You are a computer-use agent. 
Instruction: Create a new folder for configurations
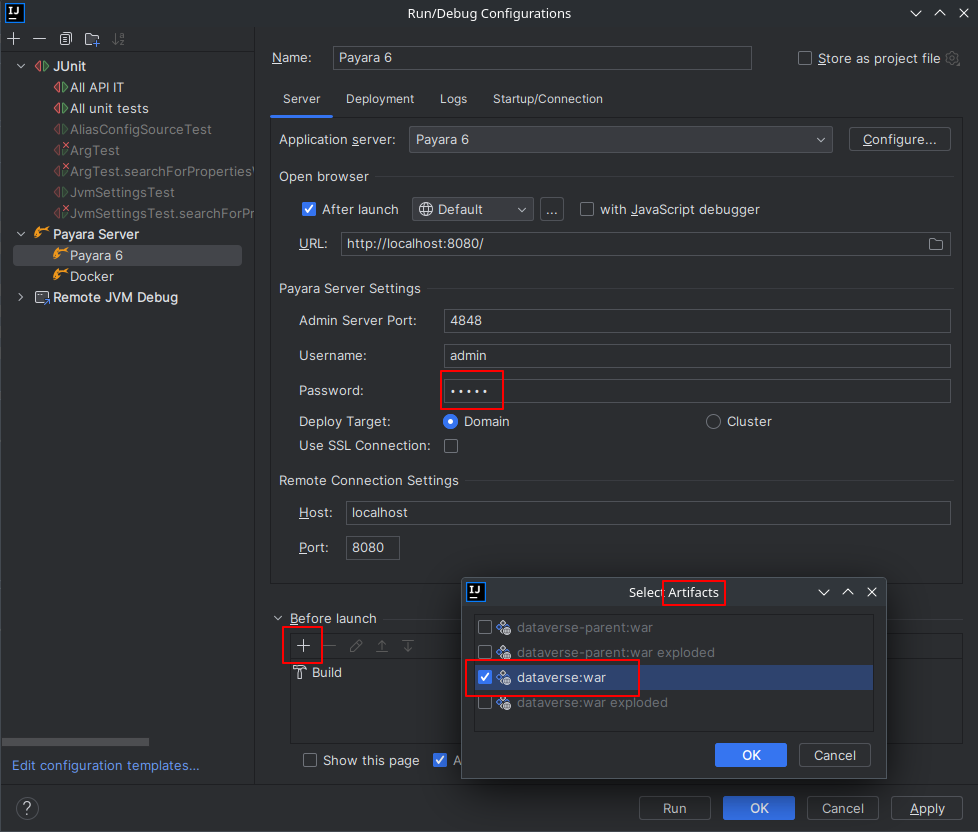(x=91, y=38)
